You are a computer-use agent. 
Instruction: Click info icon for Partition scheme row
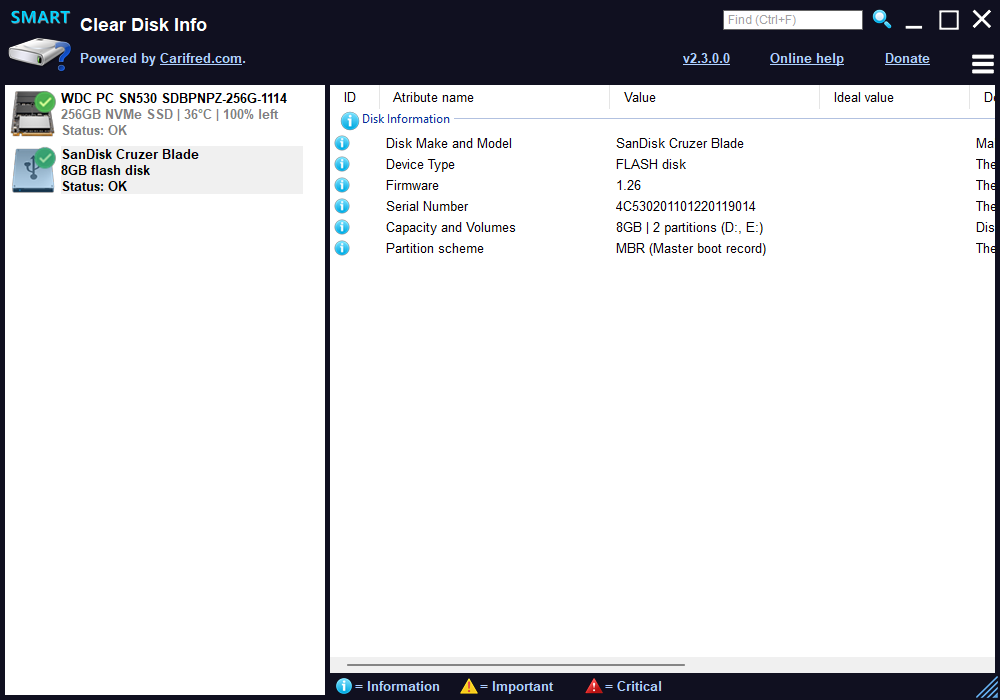pyautogui.click(x=342, y=249)
